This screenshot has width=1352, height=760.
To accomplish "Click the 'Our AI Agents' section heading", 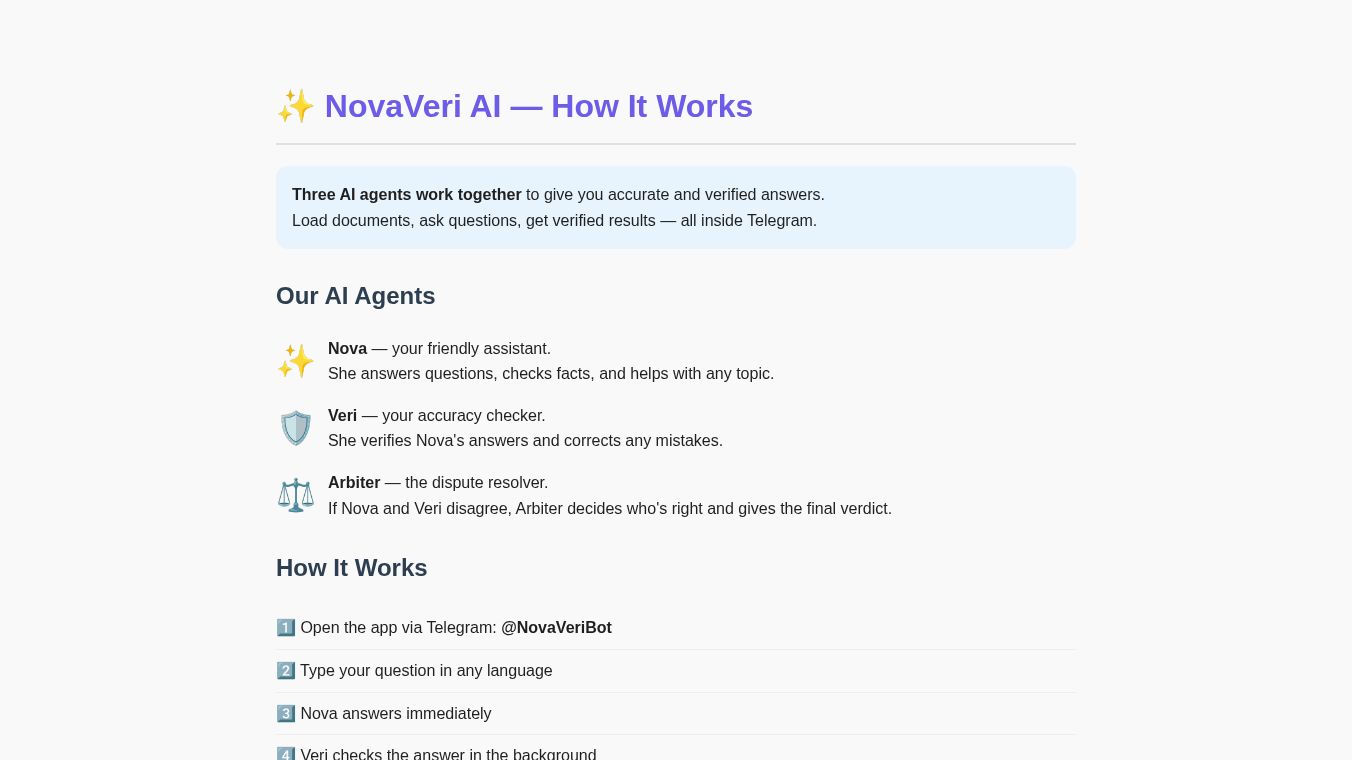I will (x=356, y=296).
